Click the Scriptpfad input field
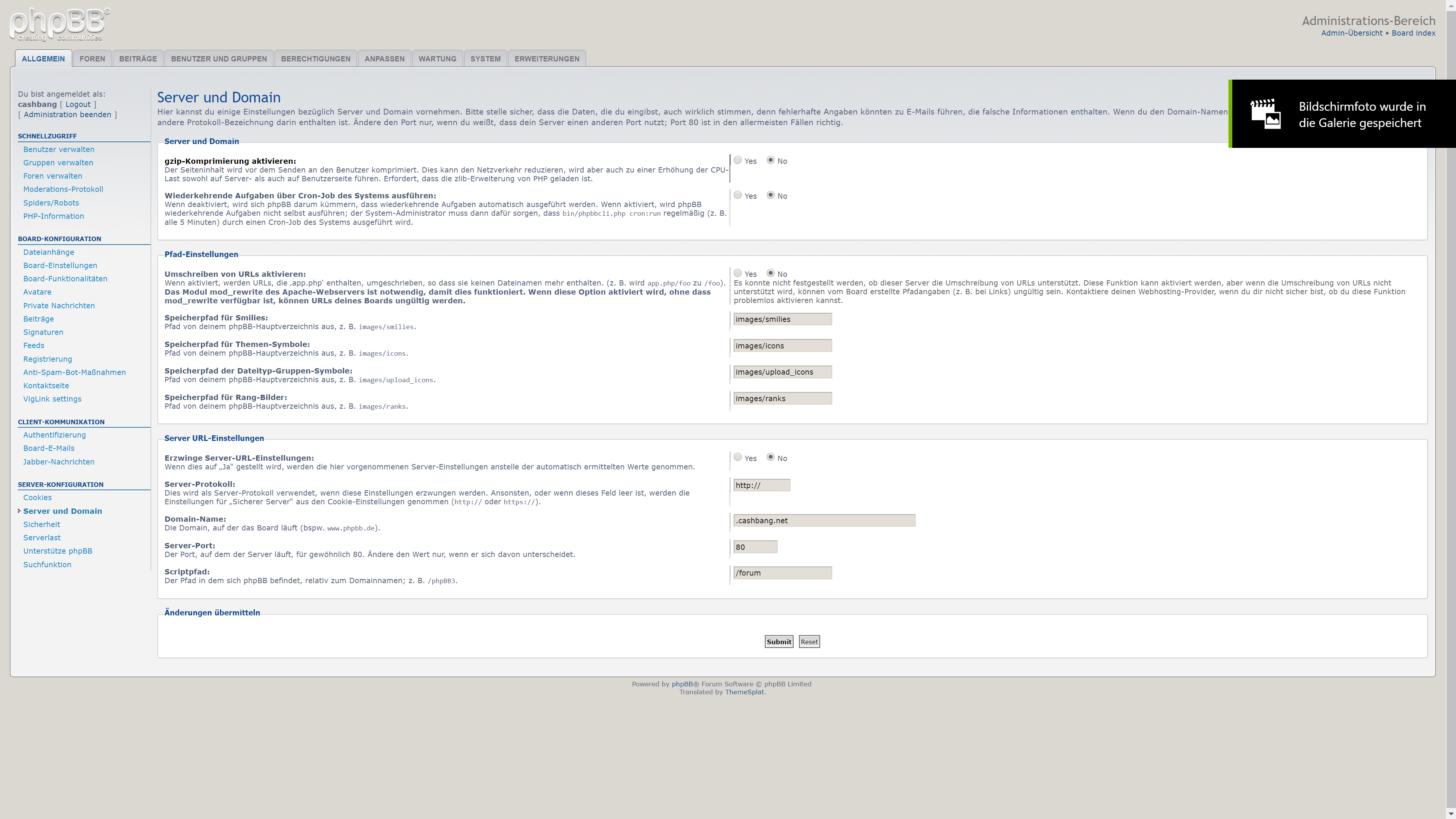The width and height of the screenshot is (1456, 819). coord(782,573)
